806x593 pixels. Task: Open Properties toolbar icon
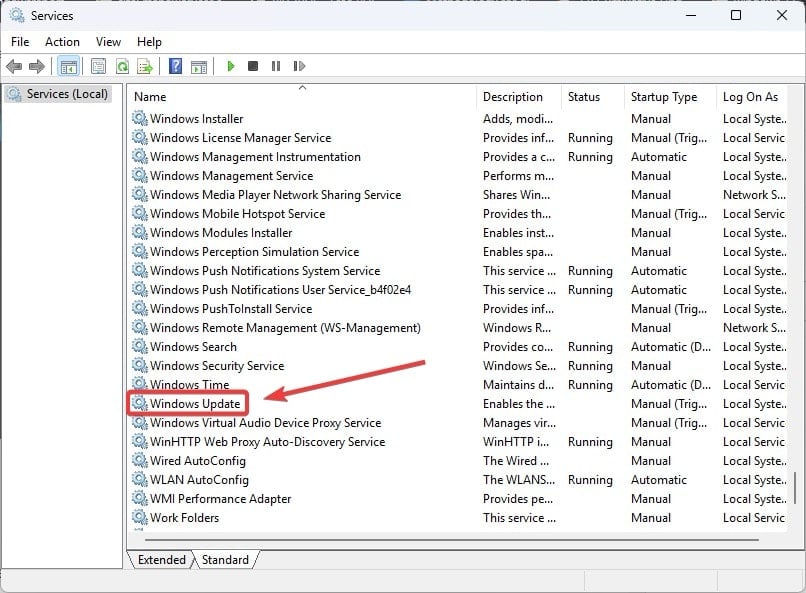click(x=98, y=66)
